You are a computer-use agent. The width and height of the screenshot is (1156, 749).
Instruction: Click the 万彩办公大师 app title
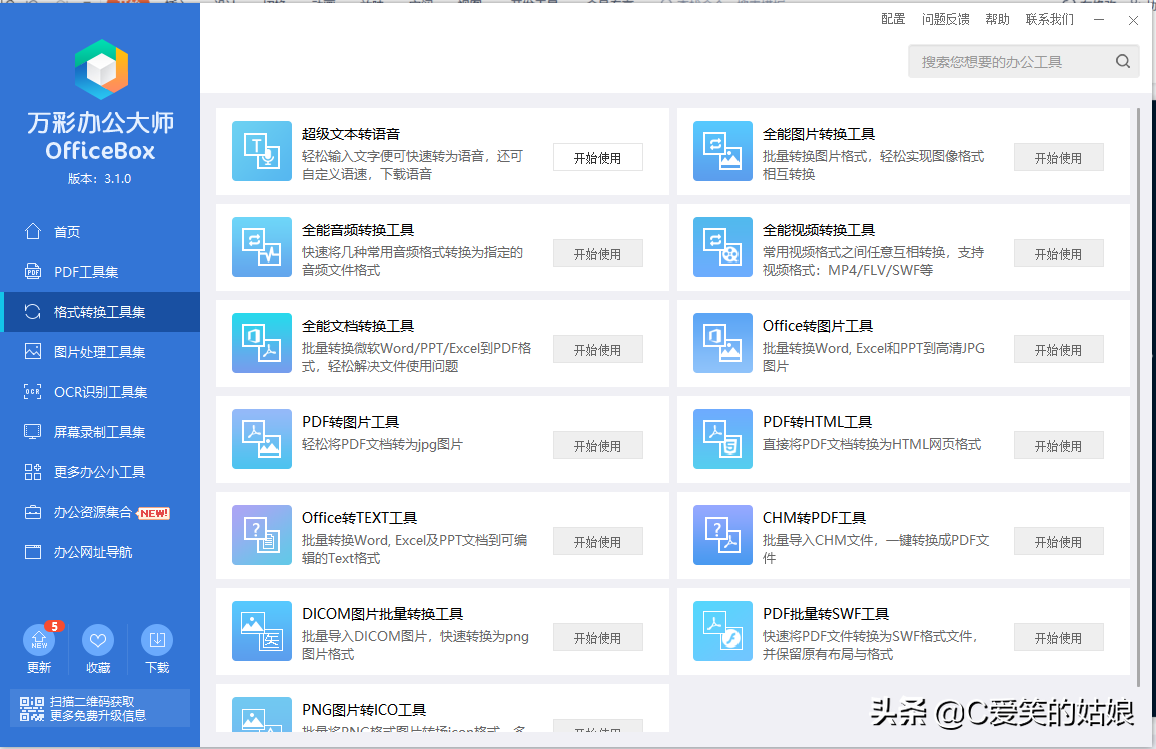pyautogui.click(x=101, y=122)
